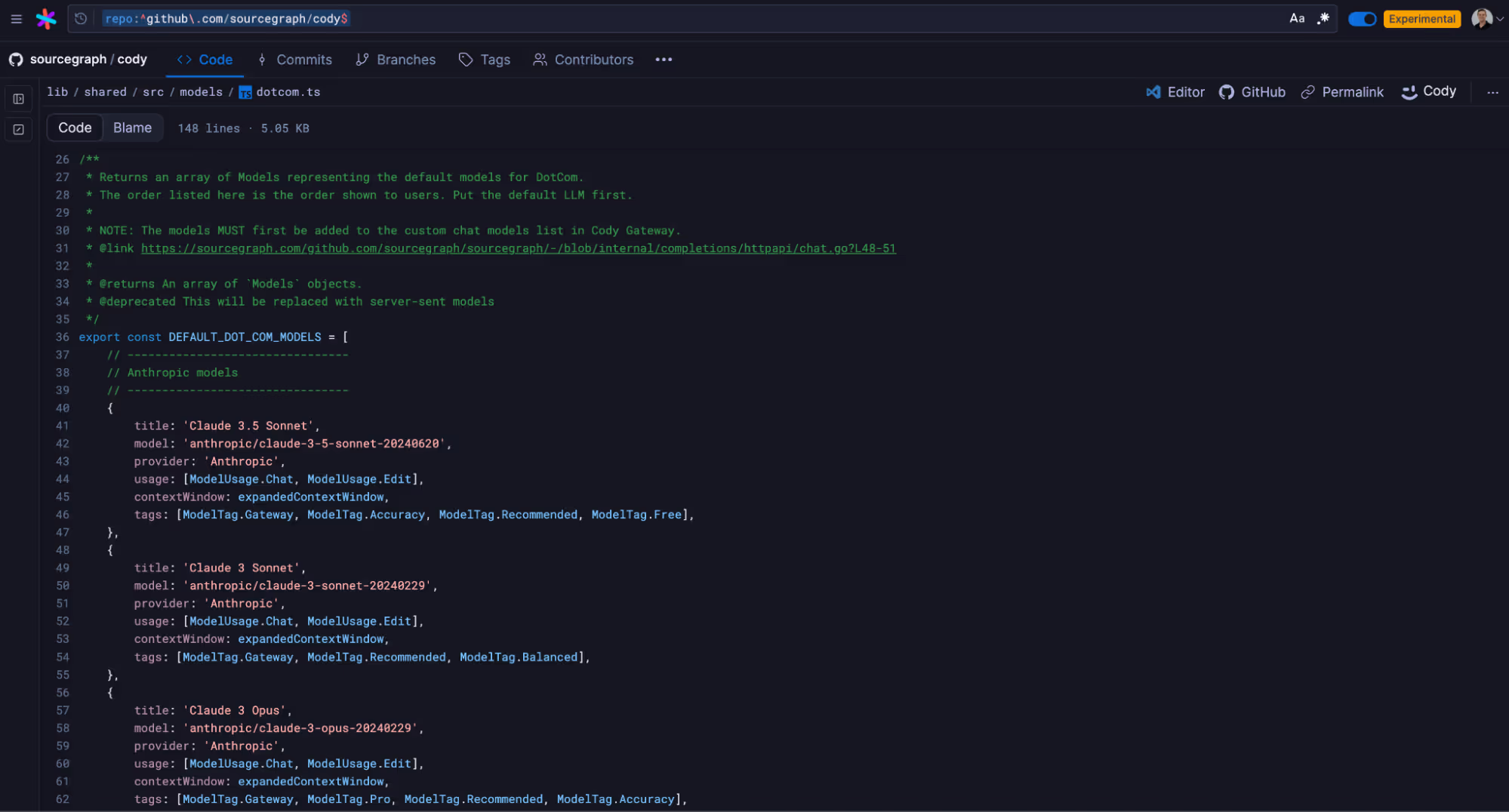Open the hamburger navigation menu
This screenshot has height=812, width=1509.
tap(16, 19)
